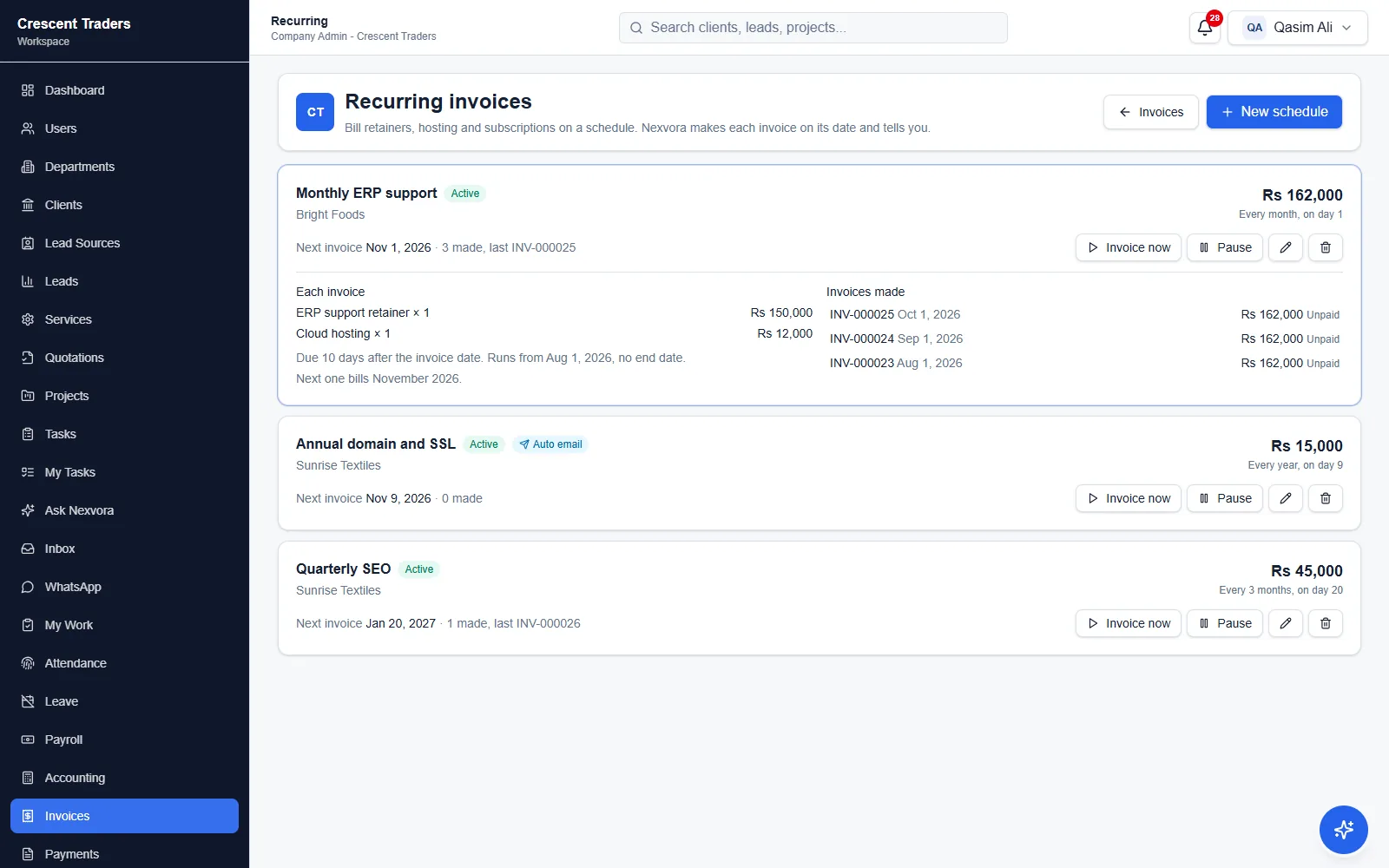Screen dimensions: 1389x868
Task: Edit the Monthly ERP support schedule
Action: click(x=1286, y=247)
